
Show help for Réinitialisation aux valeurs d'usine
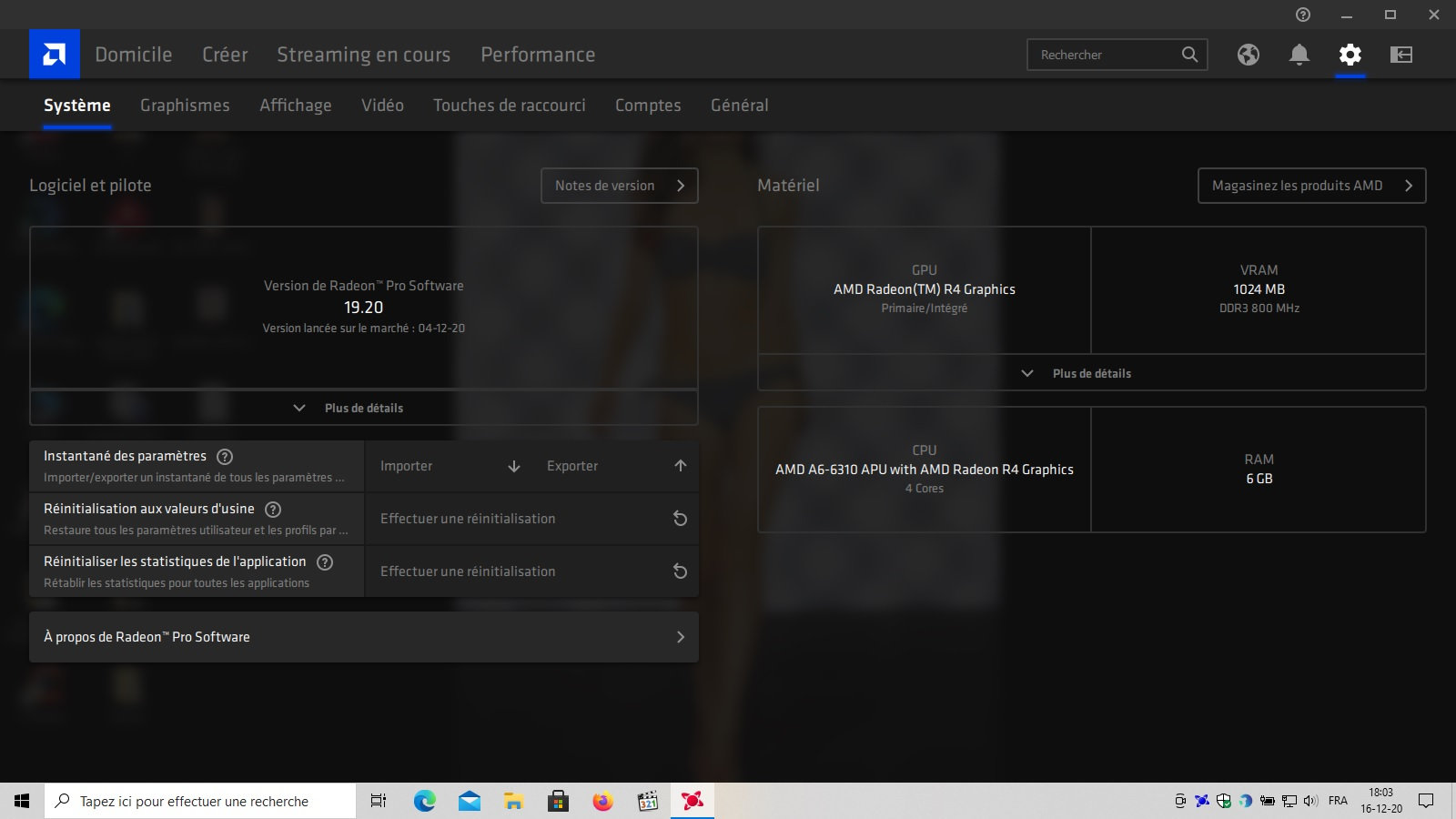(273, 510)
